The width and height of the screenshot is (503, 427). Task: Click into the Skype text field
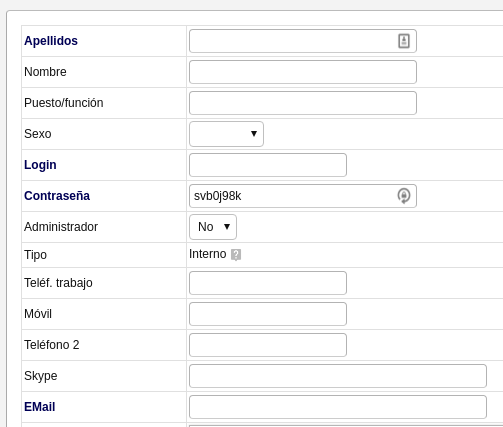coord(338,376)
